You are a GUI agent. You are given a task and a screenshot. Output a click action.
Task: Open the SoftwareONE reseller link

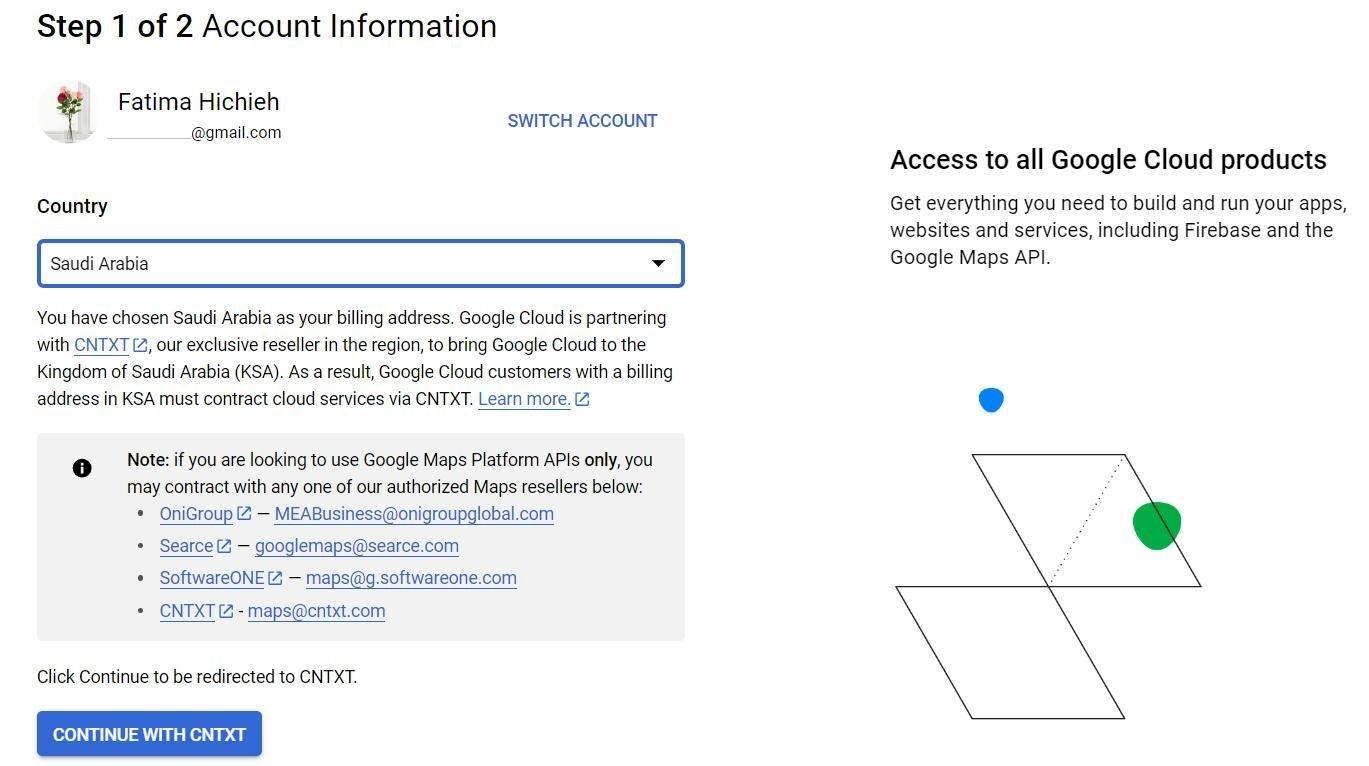[212, 578]
